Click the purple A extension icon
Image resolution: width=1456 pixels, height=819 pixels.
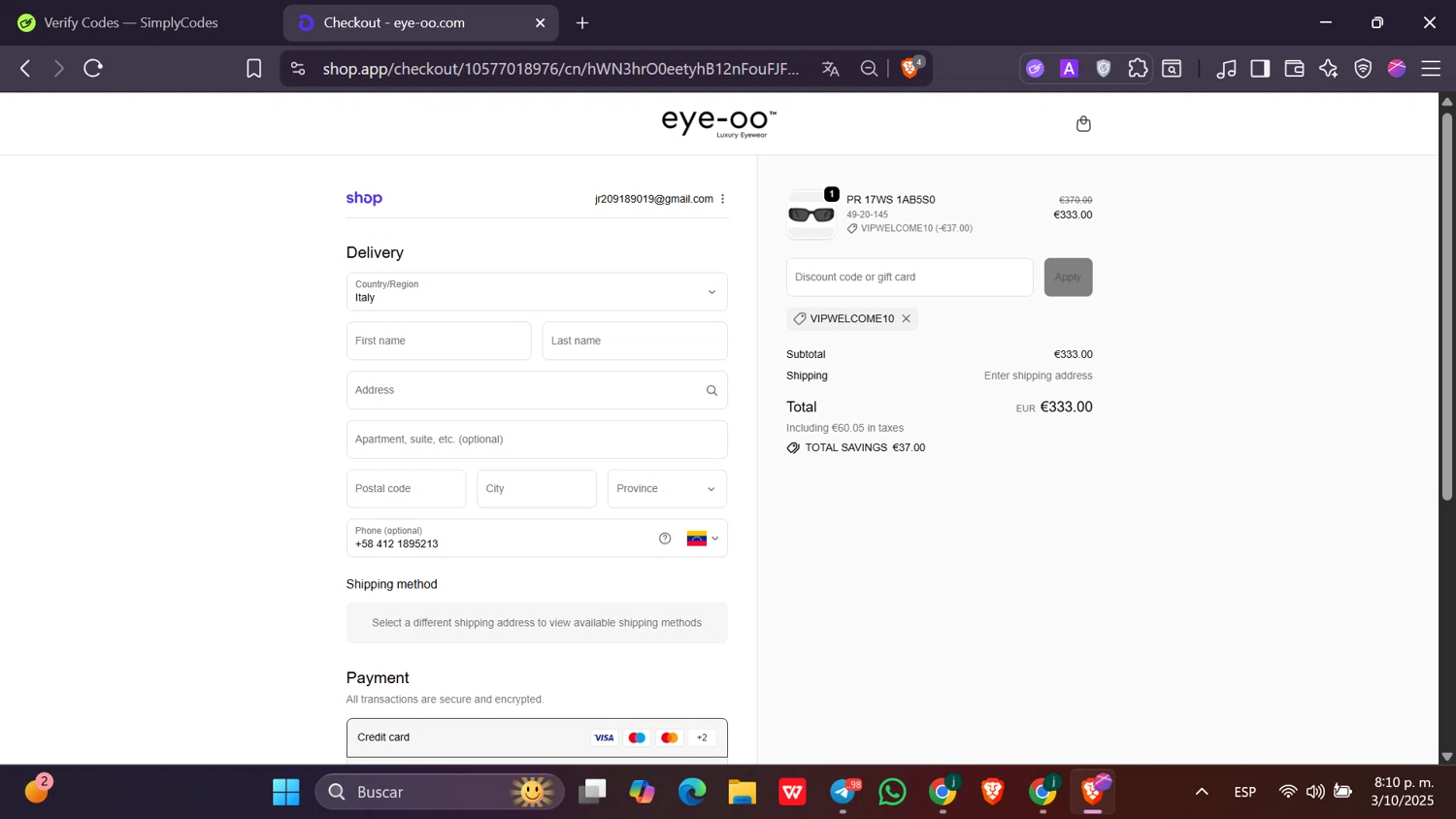[1069, 68]
